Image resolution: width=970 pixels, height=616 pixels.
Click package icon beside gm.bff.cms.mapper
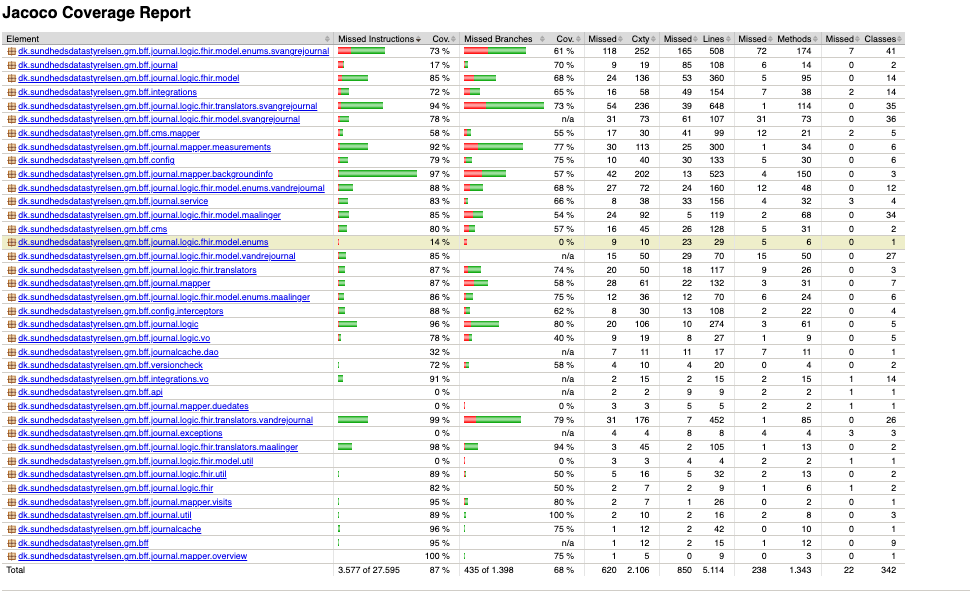pos(11,133)
